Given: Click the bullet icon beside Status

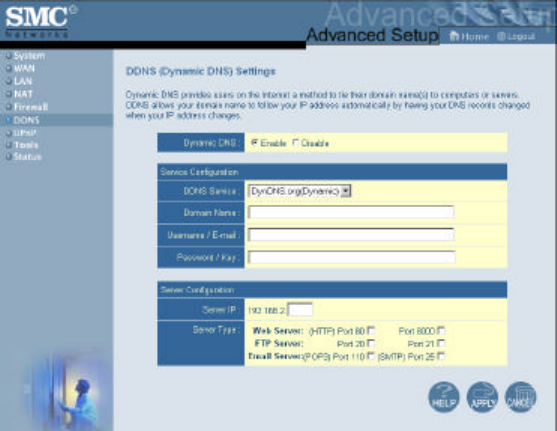Looking at the screenshot, I should click(9, 157).
